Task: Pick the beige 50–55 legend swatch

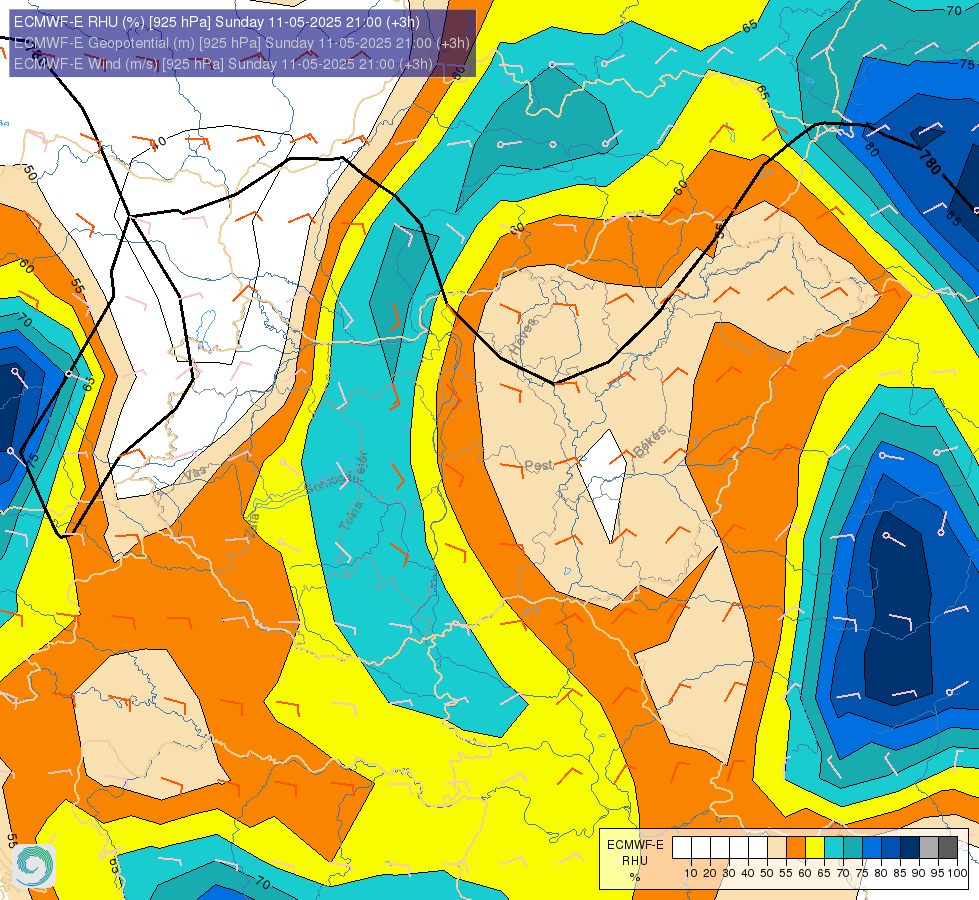Action: [777, 848]
